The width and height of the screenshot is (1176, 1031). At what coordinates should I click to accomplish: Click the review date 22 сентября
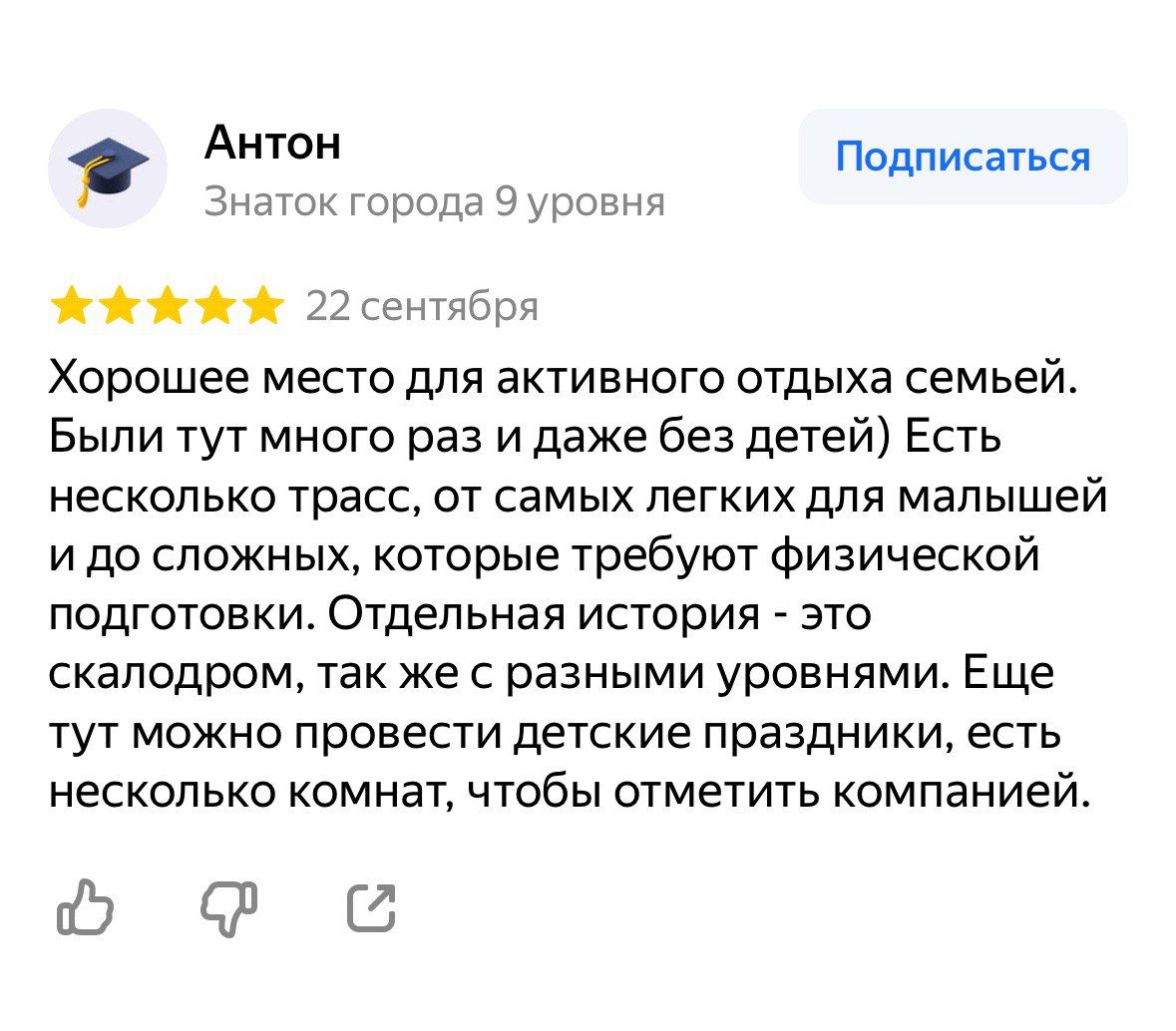422,307
